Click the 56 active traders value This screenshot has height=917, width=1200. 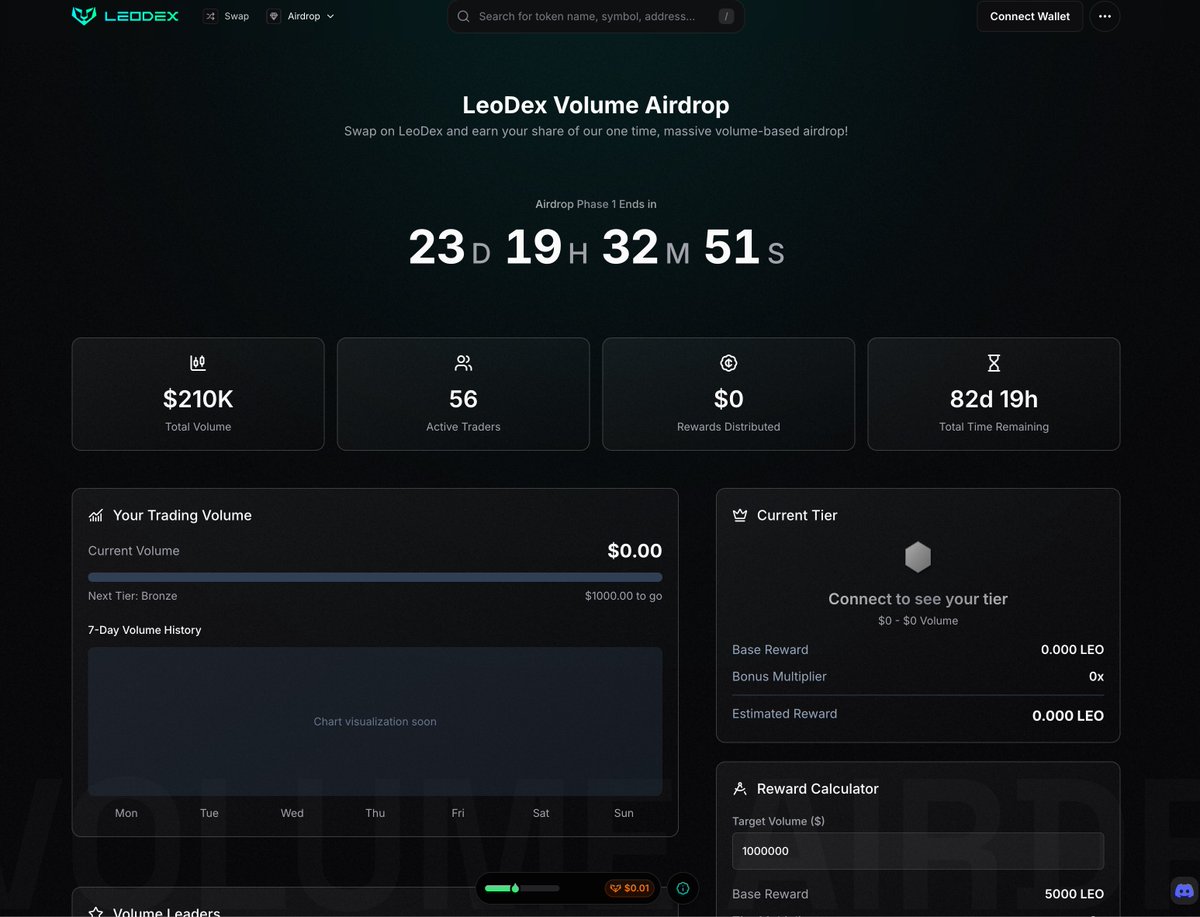coord(463,399)
